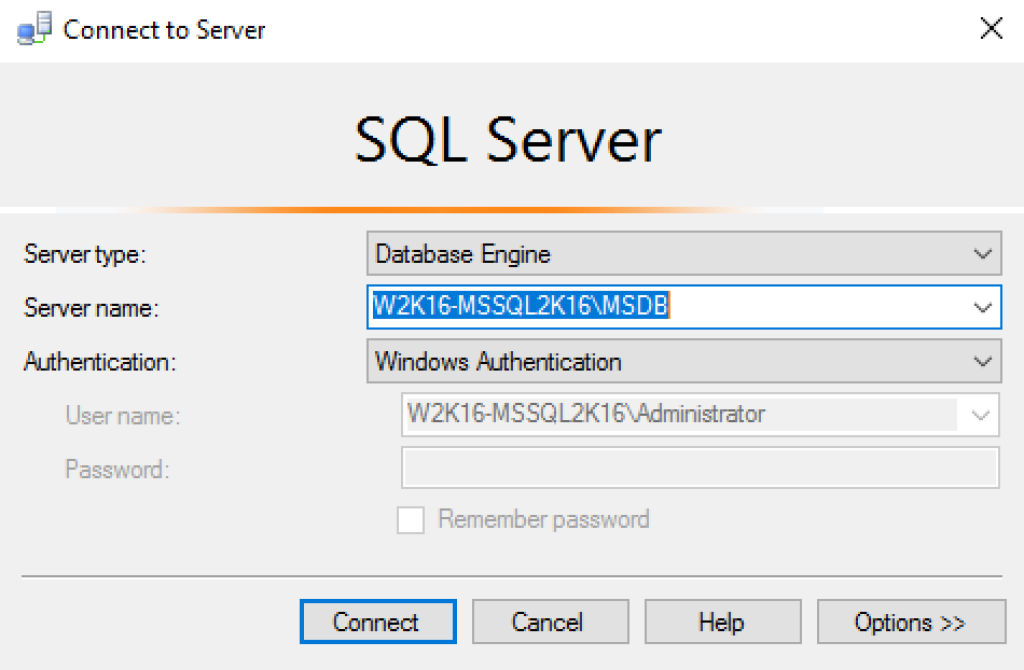
Task: Click the Remember password label text
Action: point(544,520)
